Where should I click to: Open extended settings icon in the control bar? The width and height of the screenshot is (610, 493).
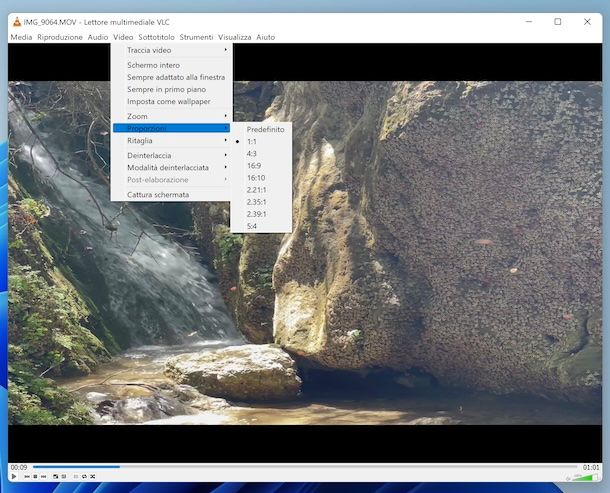pyautogui.click(x=64, y=476)
